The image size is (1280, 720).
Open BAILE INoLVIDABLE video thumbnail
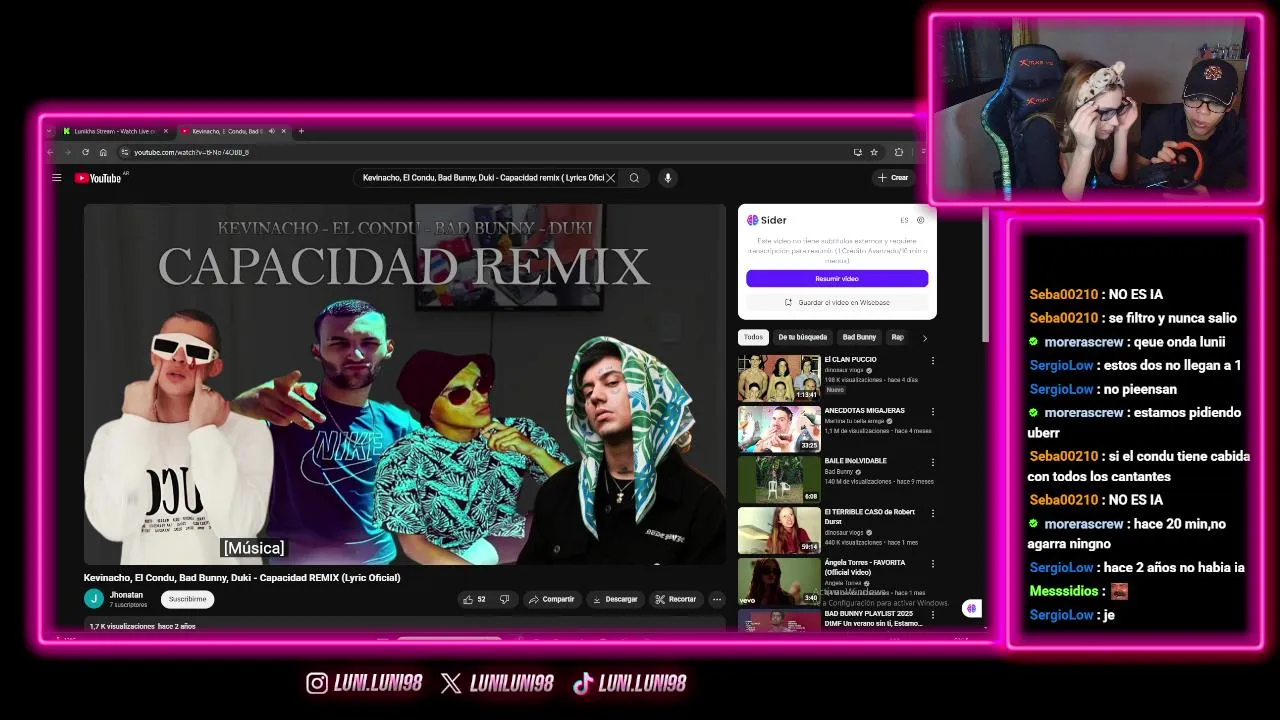pyautogui.click(x=779, y=479)
